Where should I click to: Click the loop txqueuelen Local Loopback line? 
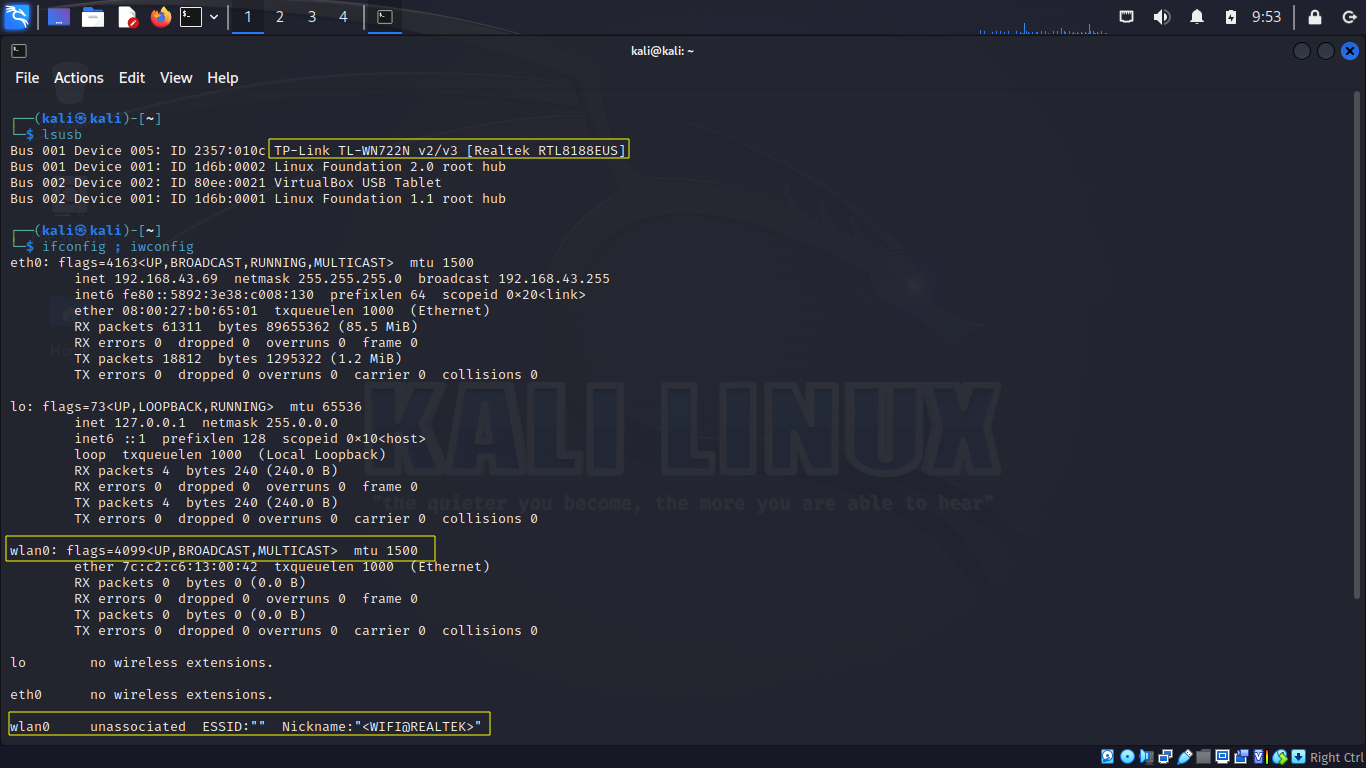coord(230,454)
